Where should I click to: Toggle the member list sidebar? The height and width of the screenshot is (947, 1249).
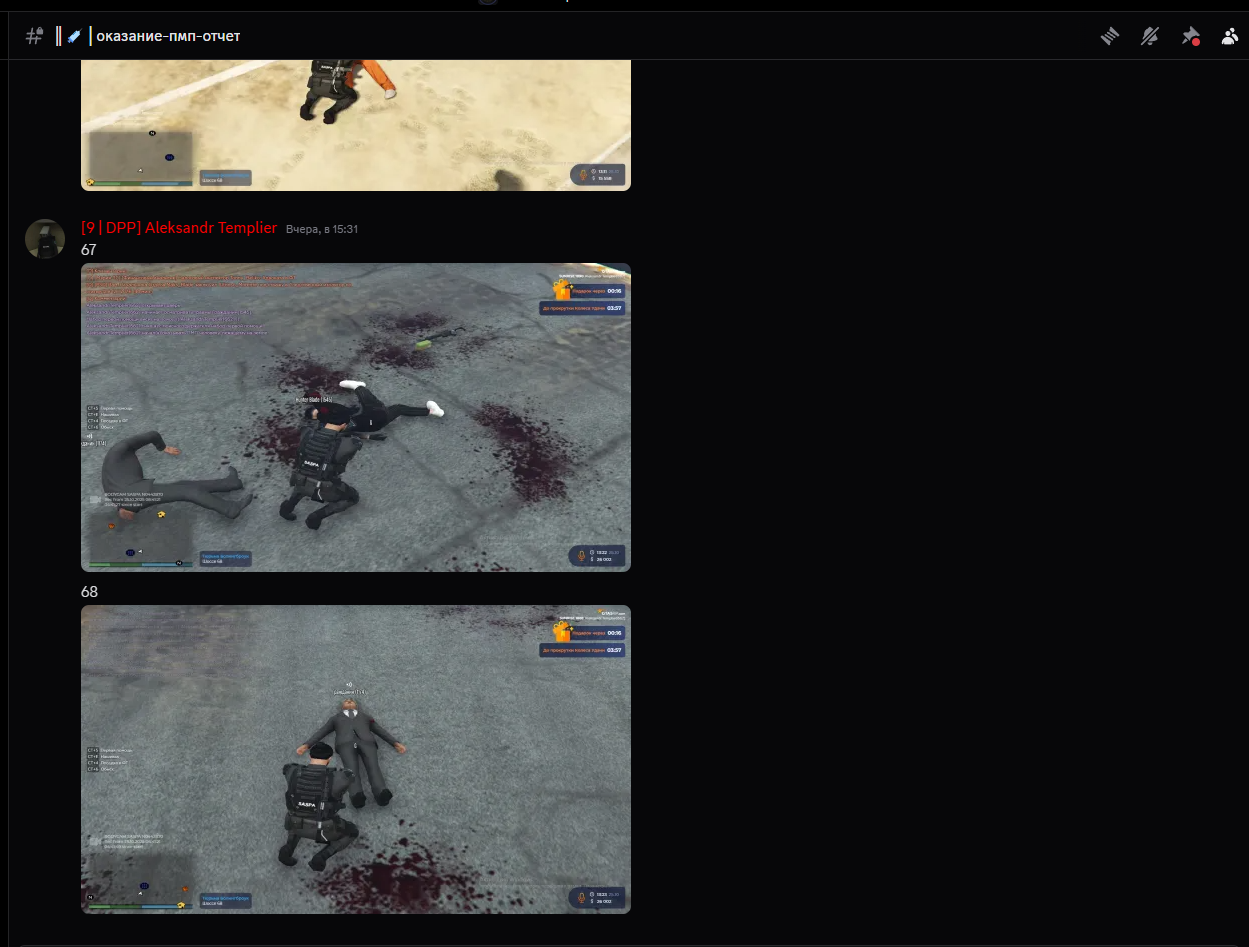pos(1229,36)
